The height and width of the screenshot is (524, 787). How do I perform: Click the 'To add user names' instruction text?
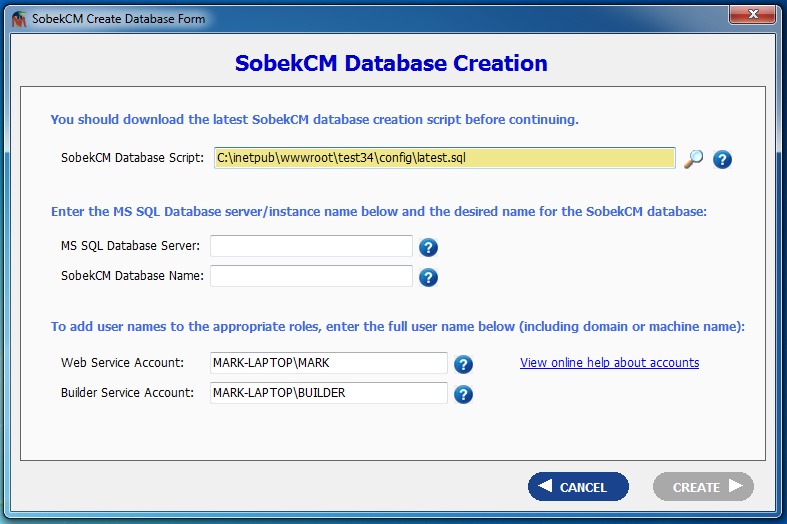pos(398,326)
